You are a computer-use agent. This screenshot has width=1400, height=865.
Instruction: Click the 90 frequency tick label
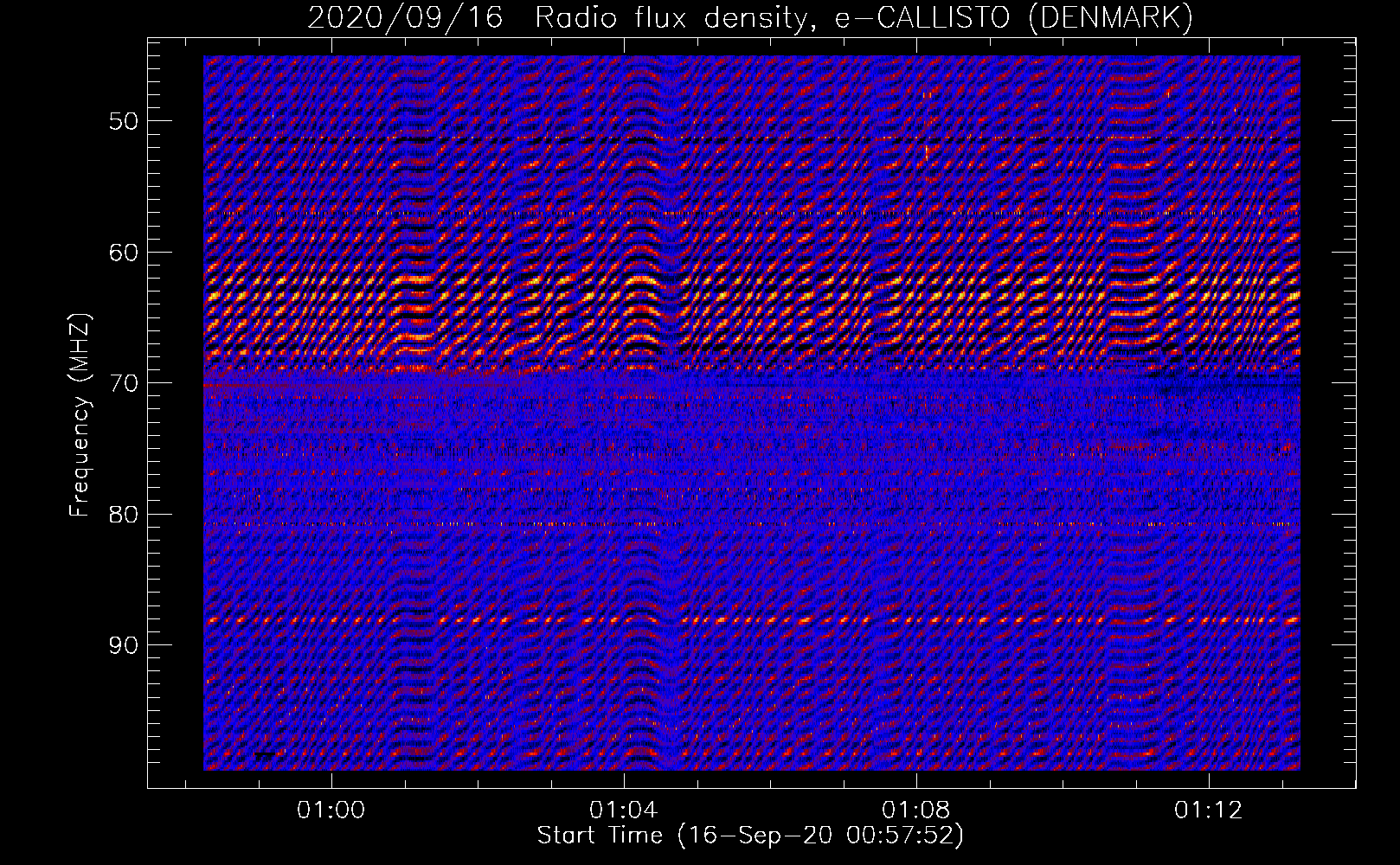pyautogui.click(x=123, y=645)
